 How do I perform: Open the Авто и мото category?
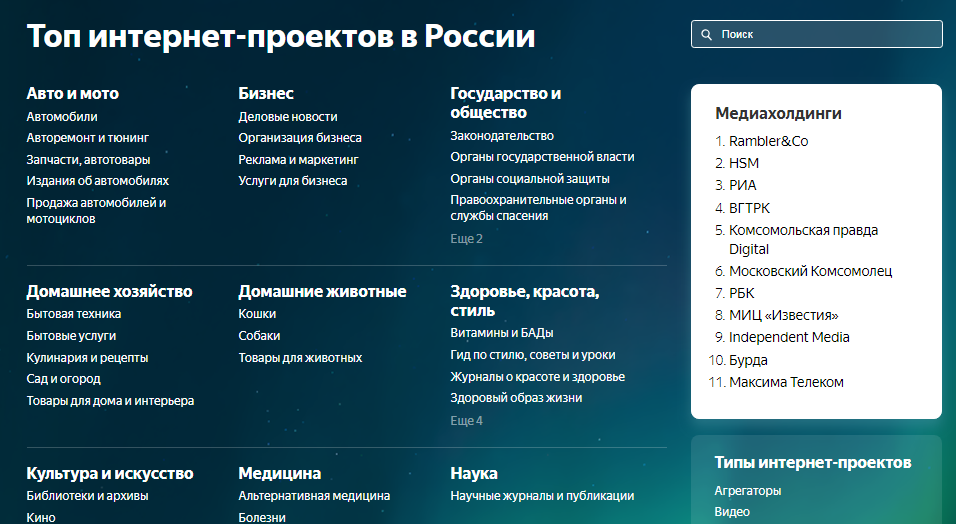[72, 93]
